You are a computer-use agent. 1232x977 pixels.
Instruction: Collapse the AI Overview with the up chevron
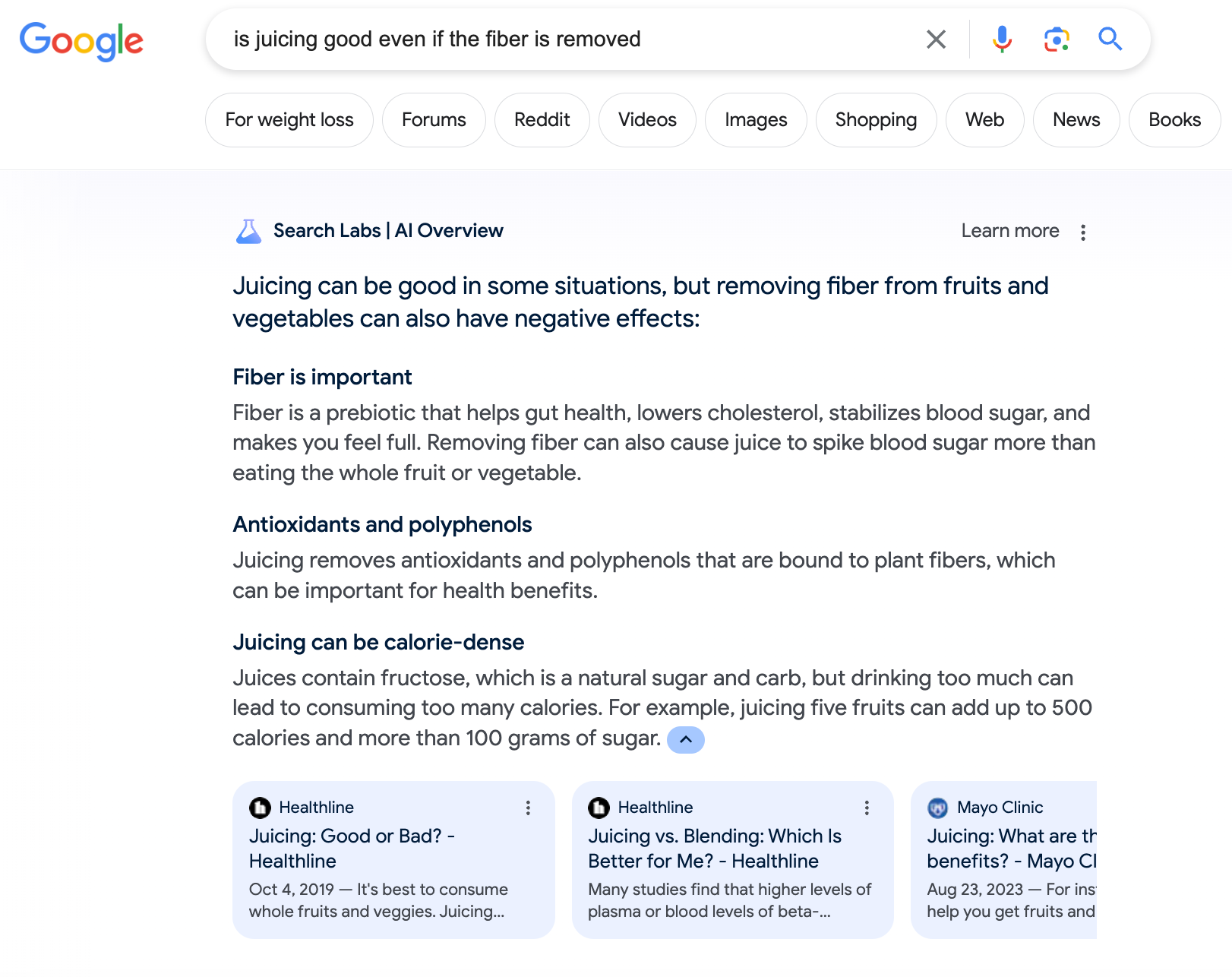click(685, 739)
